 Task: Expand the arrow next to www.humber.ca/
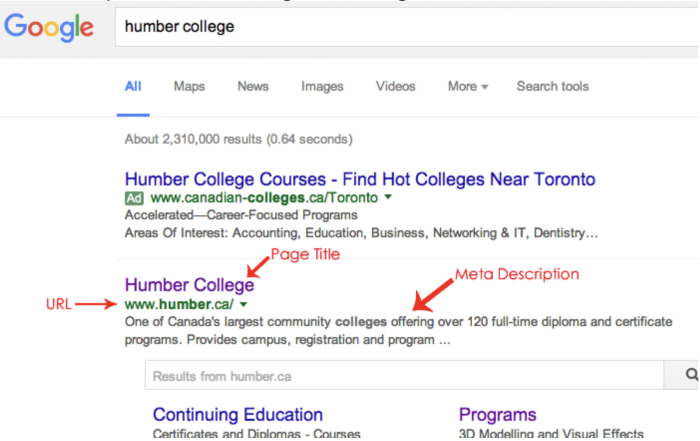point(243,305)
